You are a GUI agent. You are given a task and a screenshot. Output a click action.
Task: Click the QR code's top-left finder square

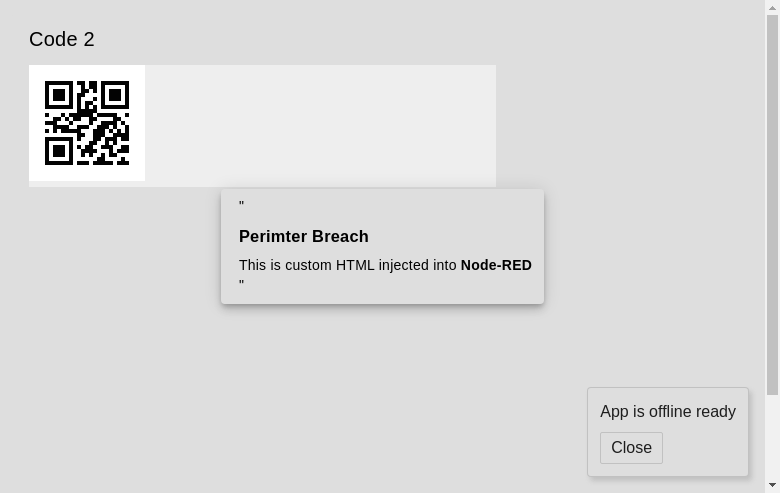point(59,95)
